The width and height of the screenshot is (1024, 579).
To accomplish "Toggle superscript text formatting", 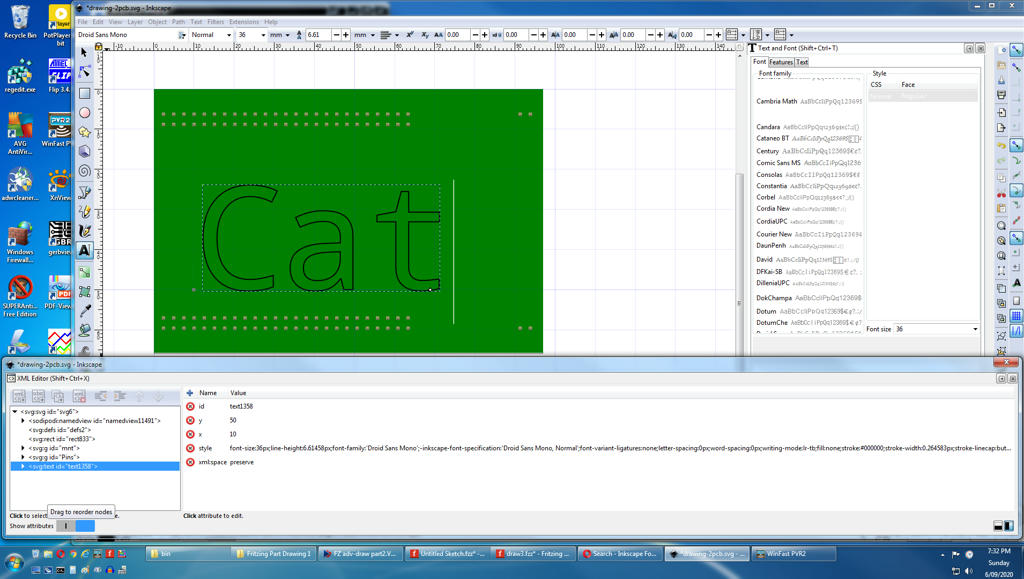I will click(410, 35).
